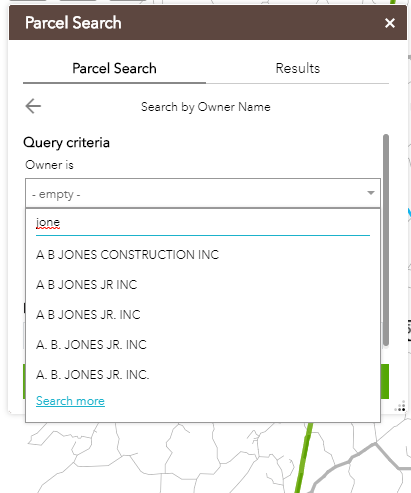Focus the 'jone' search text field
This screenshot has height=493, width=411.
(203, 222)
